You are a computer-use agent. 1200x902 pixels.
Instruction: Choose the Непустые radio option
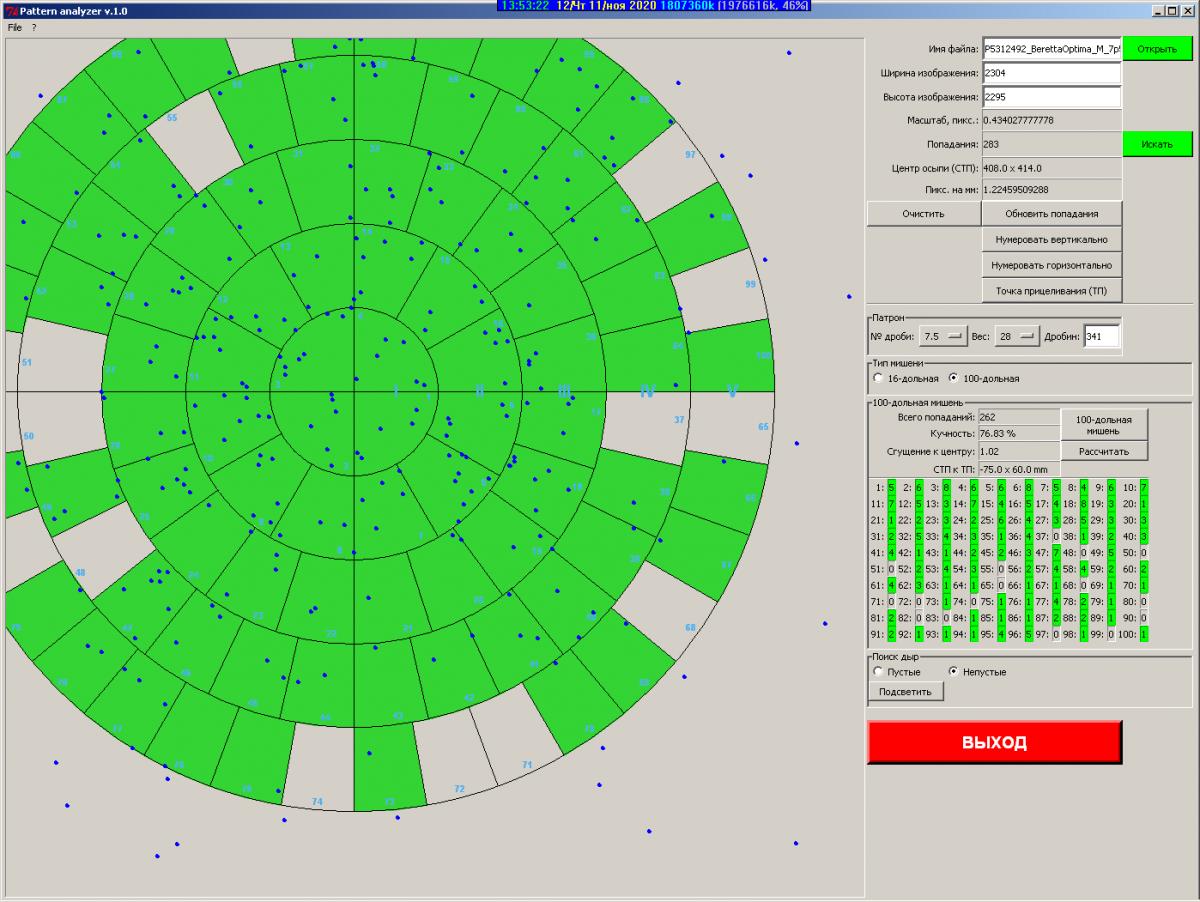[x=953, y=672]
